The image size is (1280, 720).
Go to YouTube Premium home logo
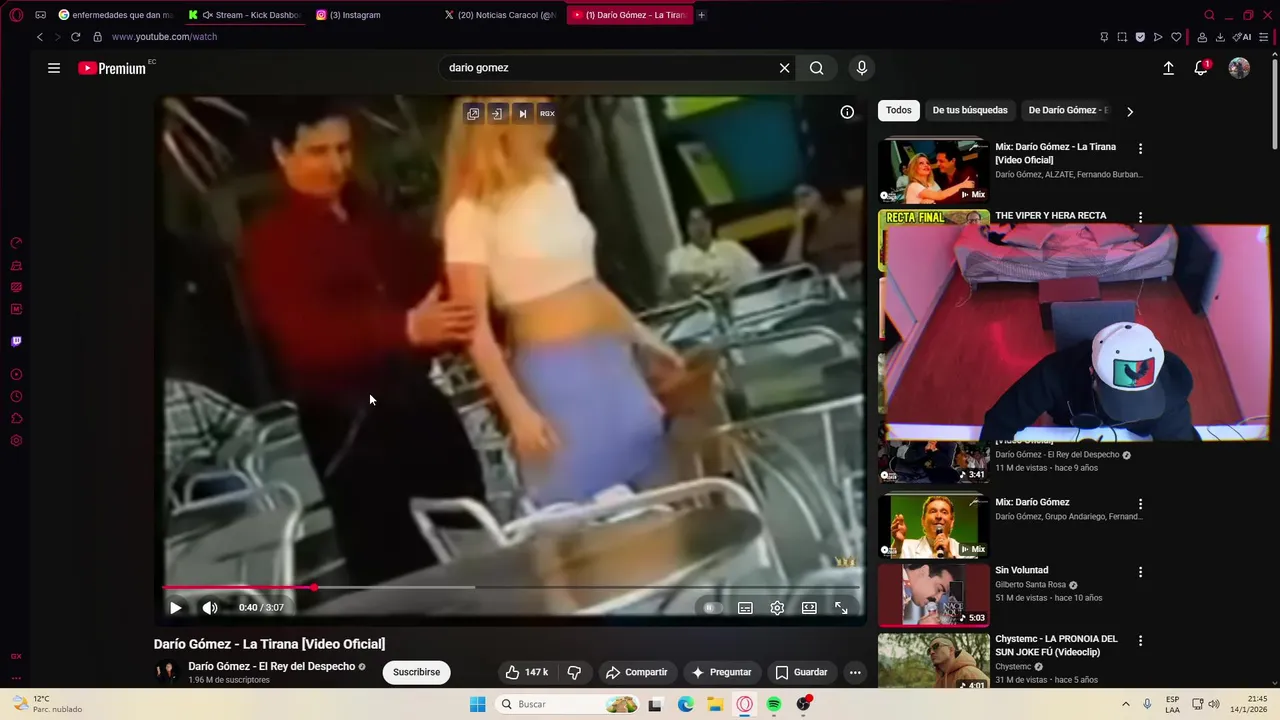112,68
